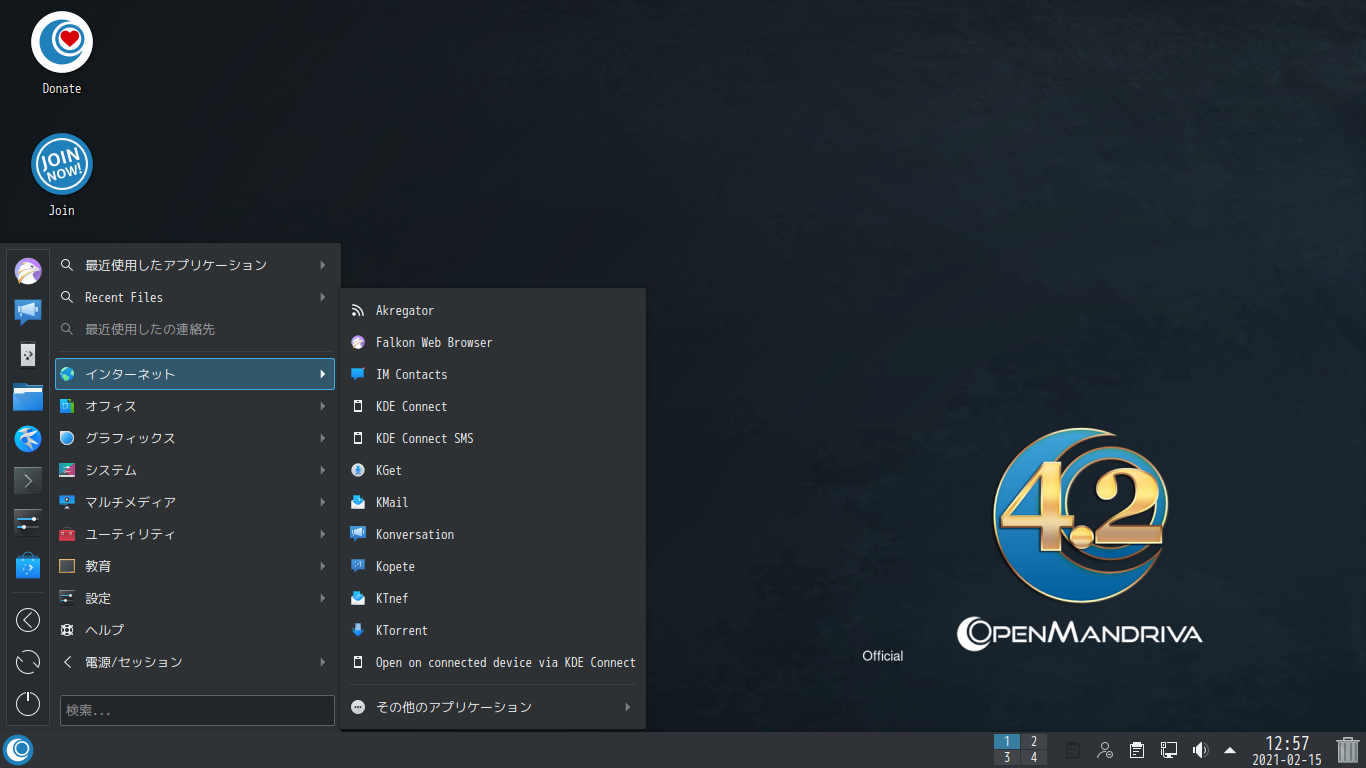Click the blue bird favorite icon
The image size is (1366, 768).
coord(28,438)
